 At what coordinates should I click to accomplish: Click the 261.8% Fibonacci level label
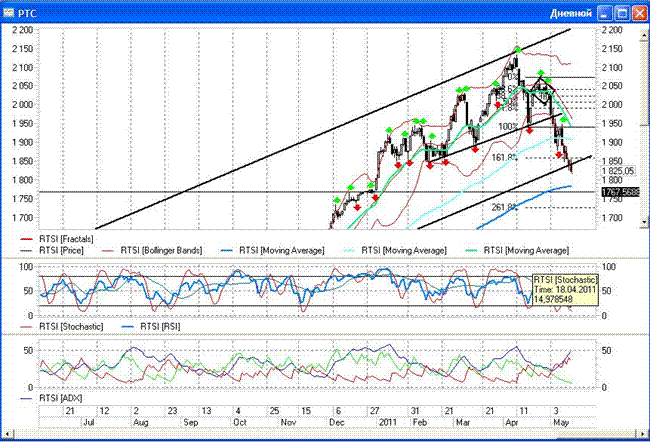pyautogui.click(x=504, y=207)
